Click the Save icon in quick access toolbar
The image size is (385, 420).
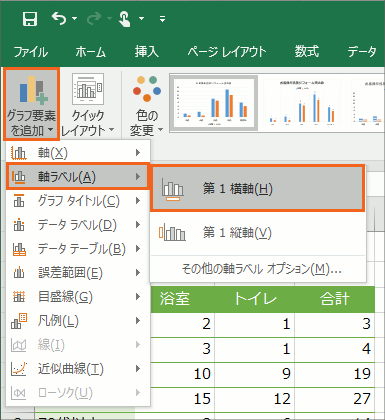(30, 19)
